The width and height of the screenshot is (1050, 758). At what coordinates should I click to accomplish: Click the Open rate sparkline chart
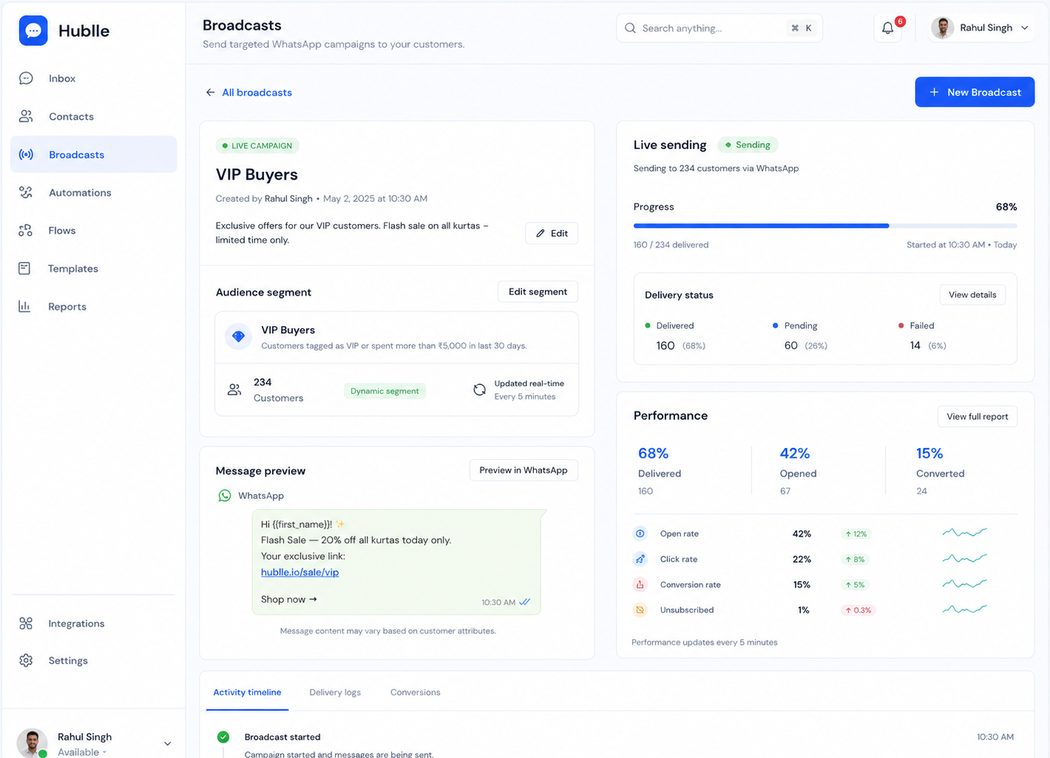[964, 533]
